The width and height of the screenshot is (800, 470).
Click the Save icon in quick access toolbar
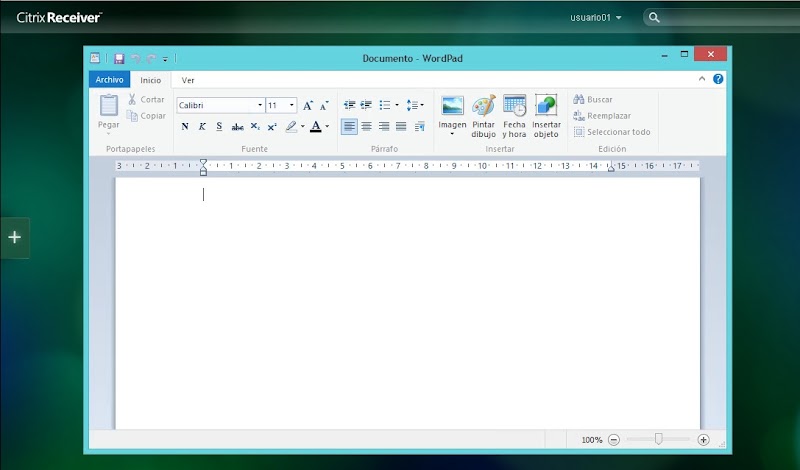(x=119, y=59)
